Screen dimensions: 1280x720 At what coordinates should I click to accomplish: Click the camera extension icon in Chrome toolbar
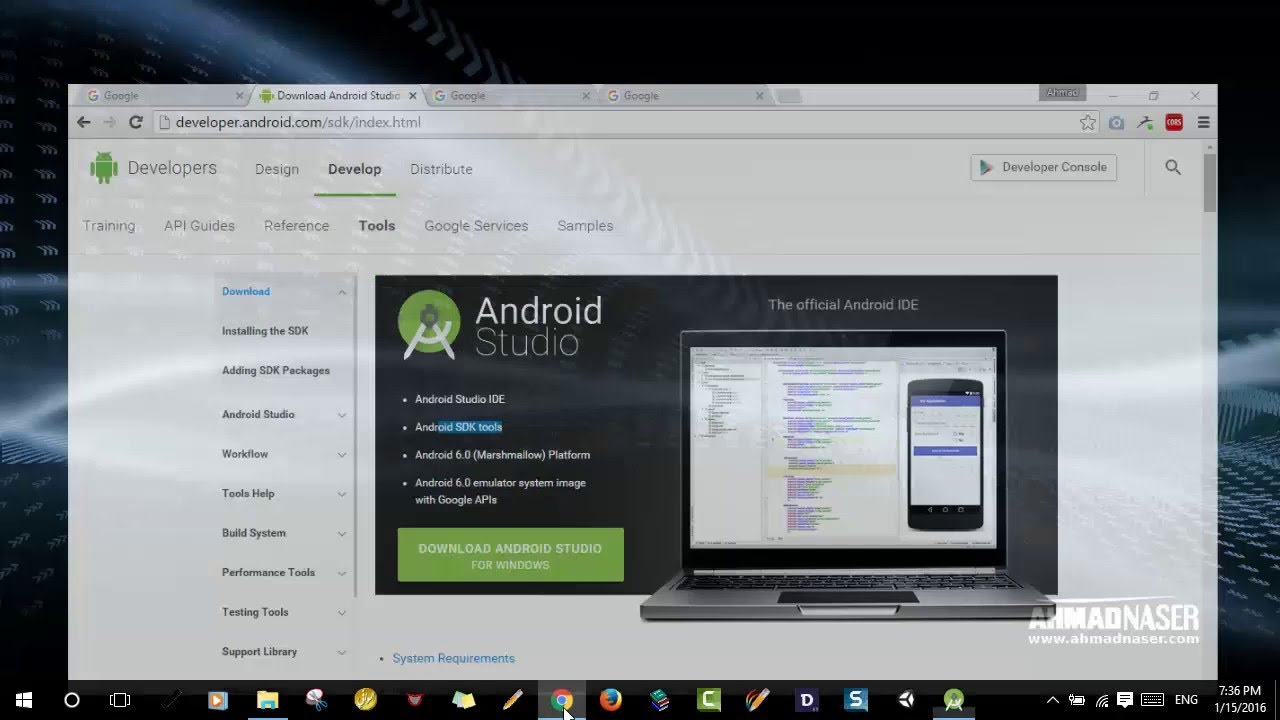point(1117,123)
